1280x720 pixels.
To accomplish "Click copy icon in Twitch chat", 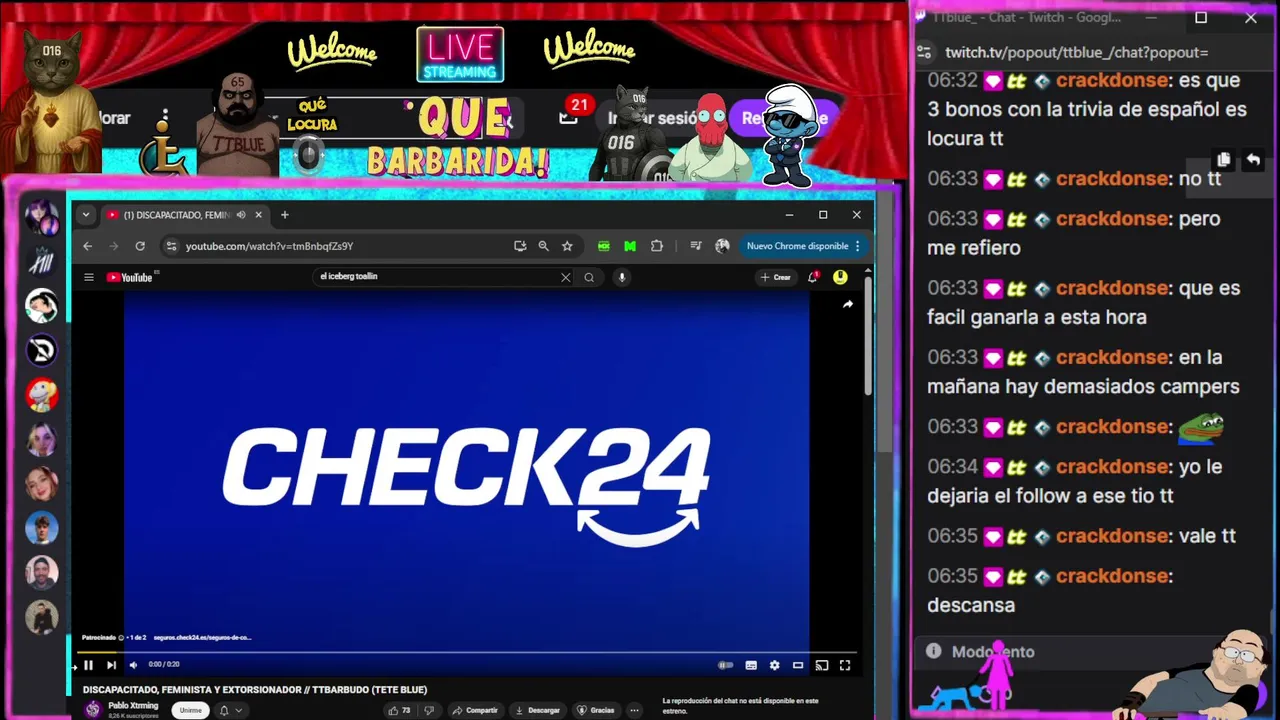I will (1223, 160).
